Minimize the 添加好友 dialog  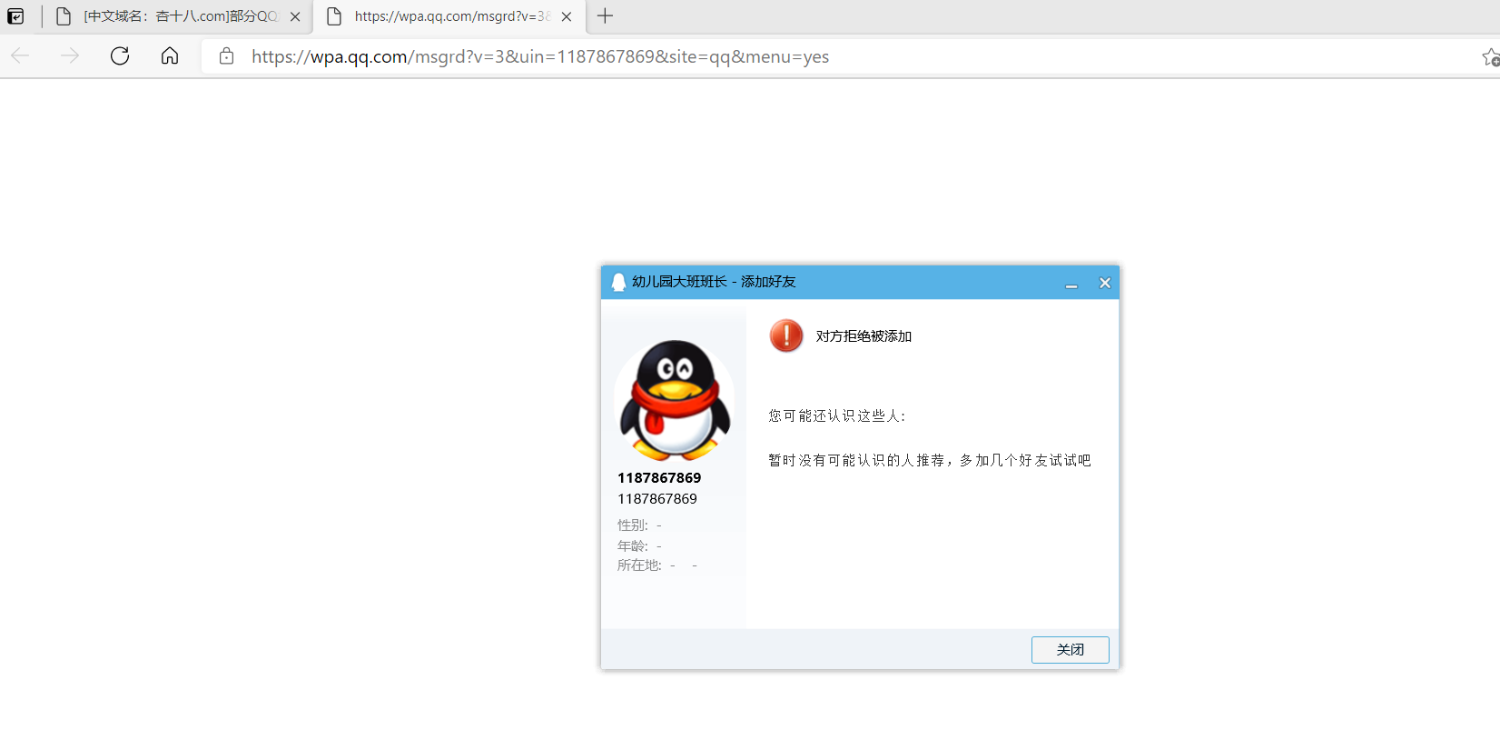tap(1071, 283)
